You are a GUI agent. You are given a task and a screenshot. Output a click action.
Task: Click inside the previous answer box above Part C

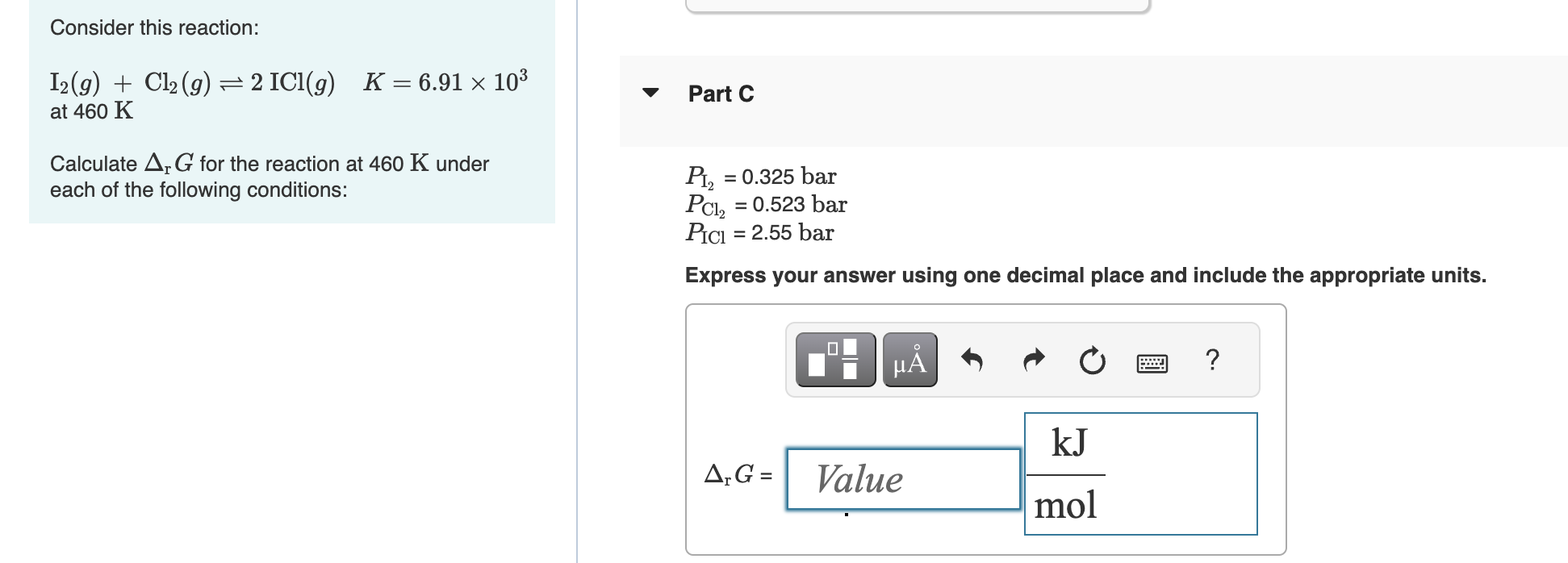(x=916, y=4)
